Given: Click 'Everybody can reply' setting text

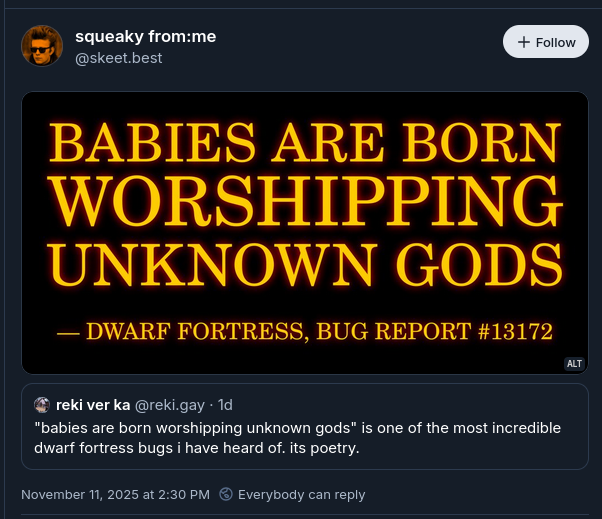Looking at the screenshot, I should click(301, 494).
